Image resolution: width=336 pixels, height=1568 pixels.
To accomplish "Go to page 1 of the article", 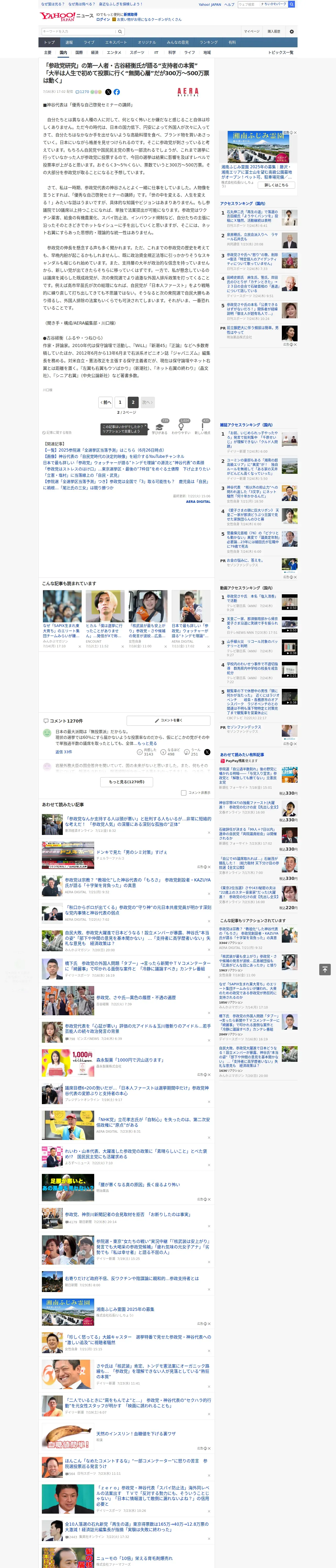I will [120, 402].
